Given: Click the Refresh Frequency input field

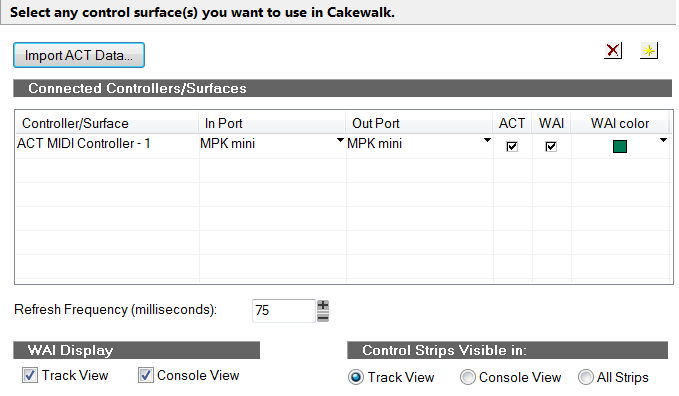Looking at the screenshot, I should pos(284,311).
